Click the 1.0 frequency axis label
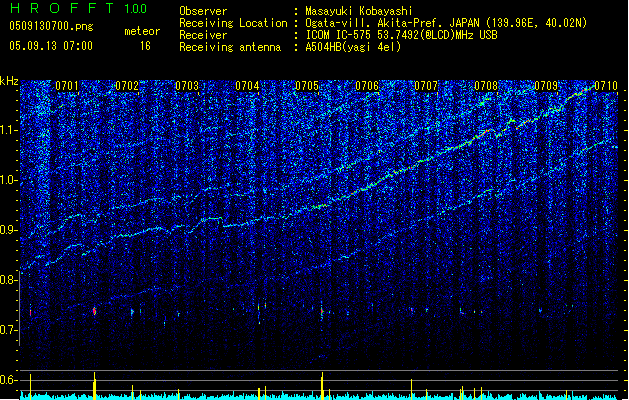The height and width of the screenshot is (400, 629). [9, 180]
